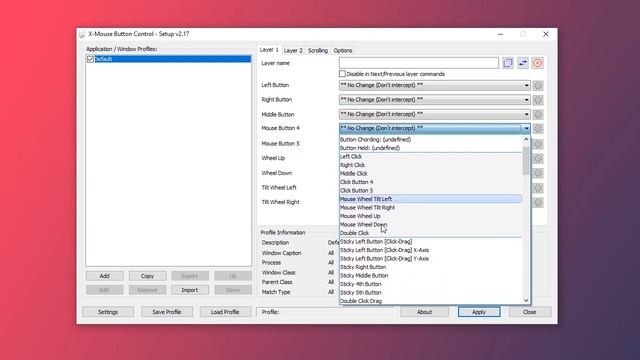Click the Import button

pyautogui.click(x=190, y=290)
